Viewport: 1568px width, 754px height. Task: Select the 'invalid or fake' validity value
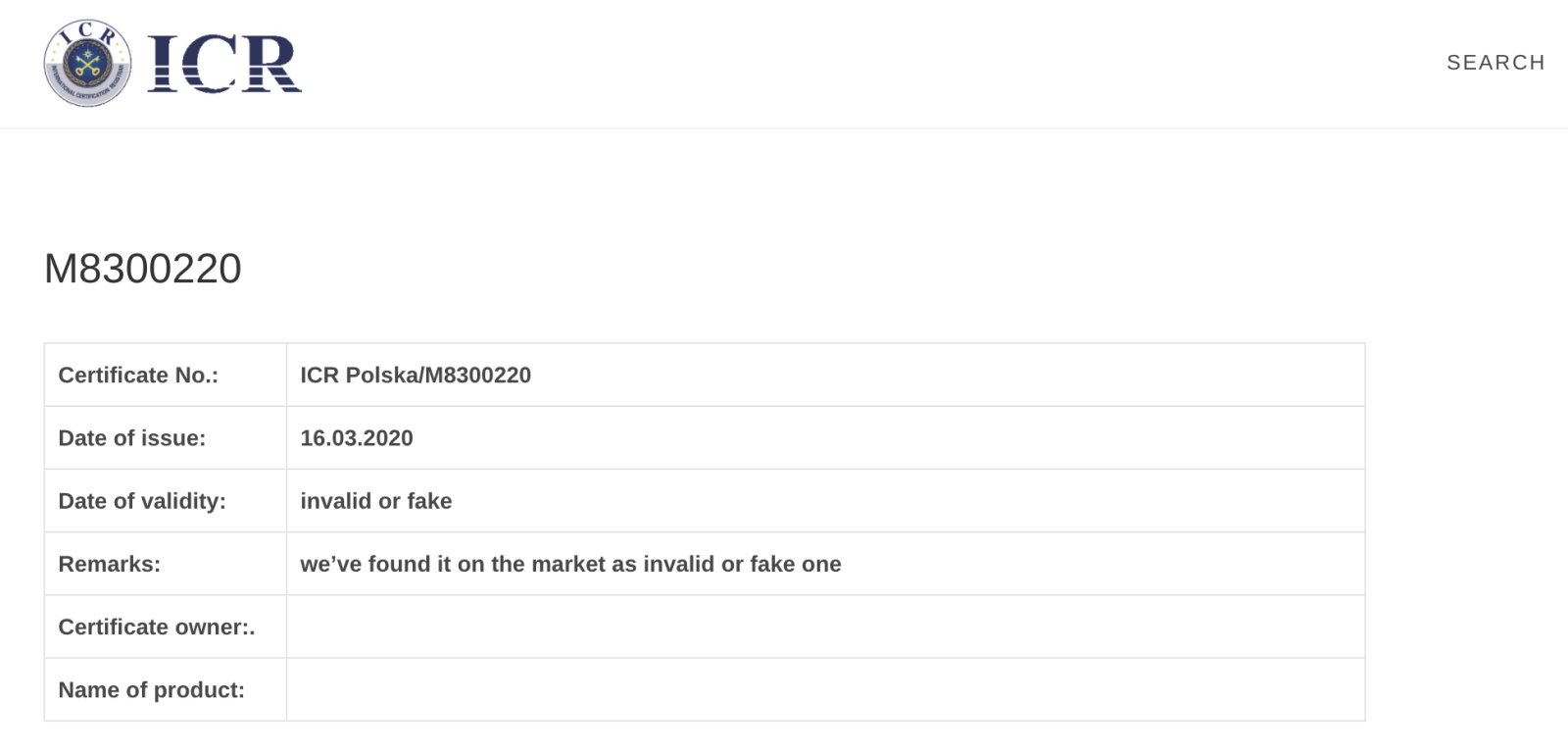[x=376, y=501]
